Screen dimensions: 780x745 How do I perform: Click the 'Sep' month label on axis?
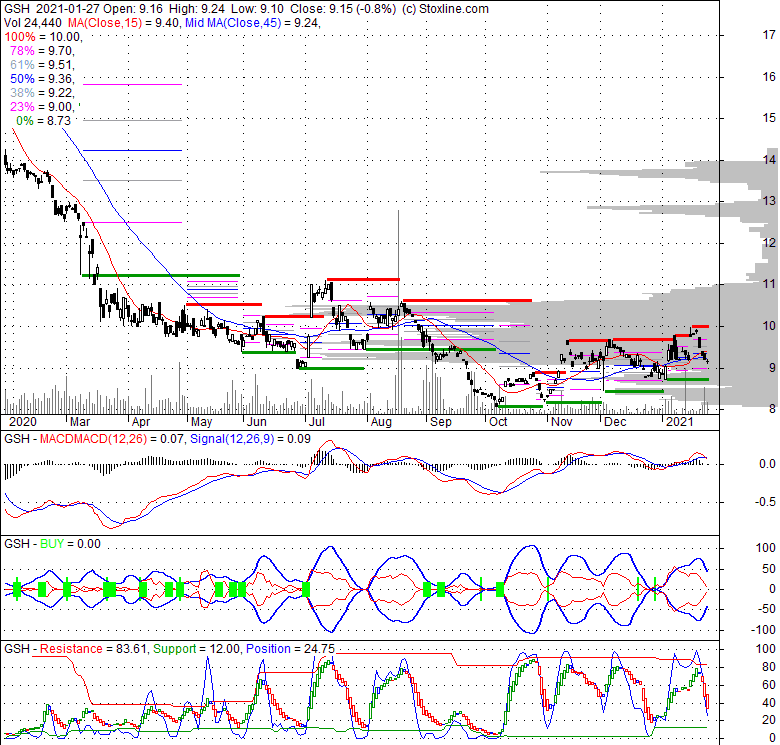click(441, 422)
